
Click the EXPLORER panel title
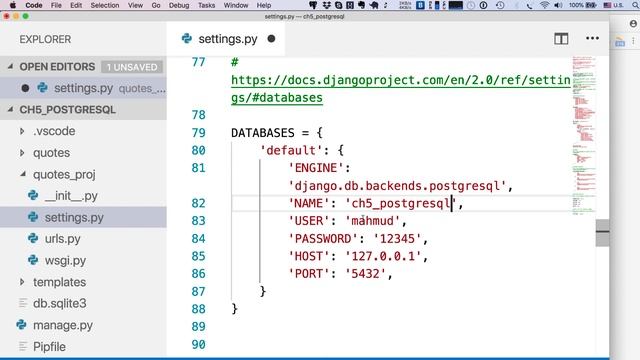click(x=45, y=40)
